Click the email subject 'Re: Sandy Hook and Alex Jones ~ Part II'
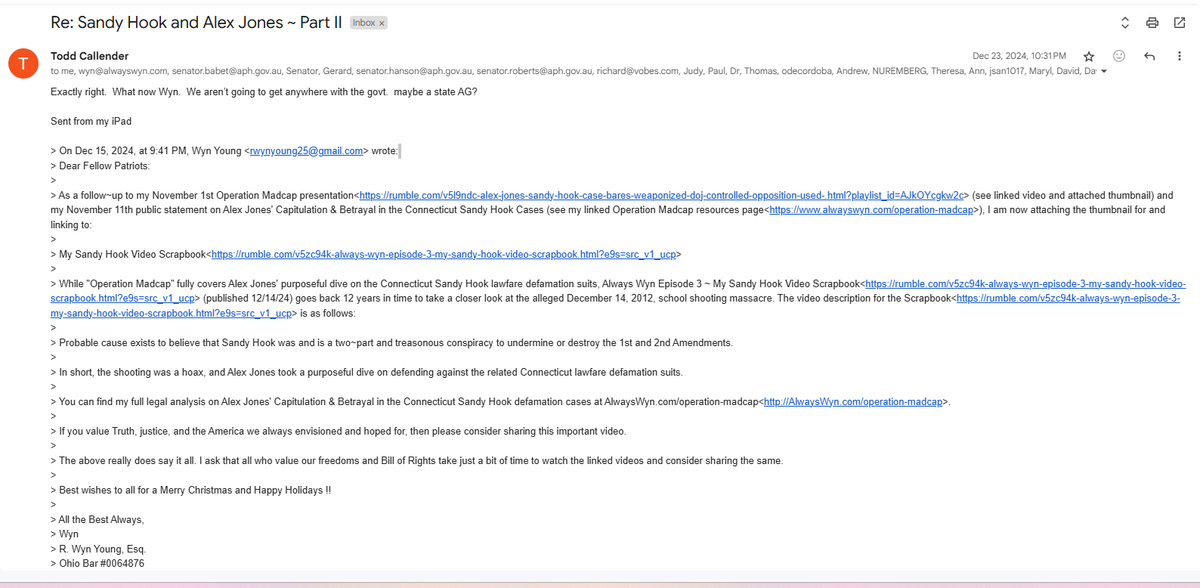This screenshot has height=588, width=1200. coord(196,22)
